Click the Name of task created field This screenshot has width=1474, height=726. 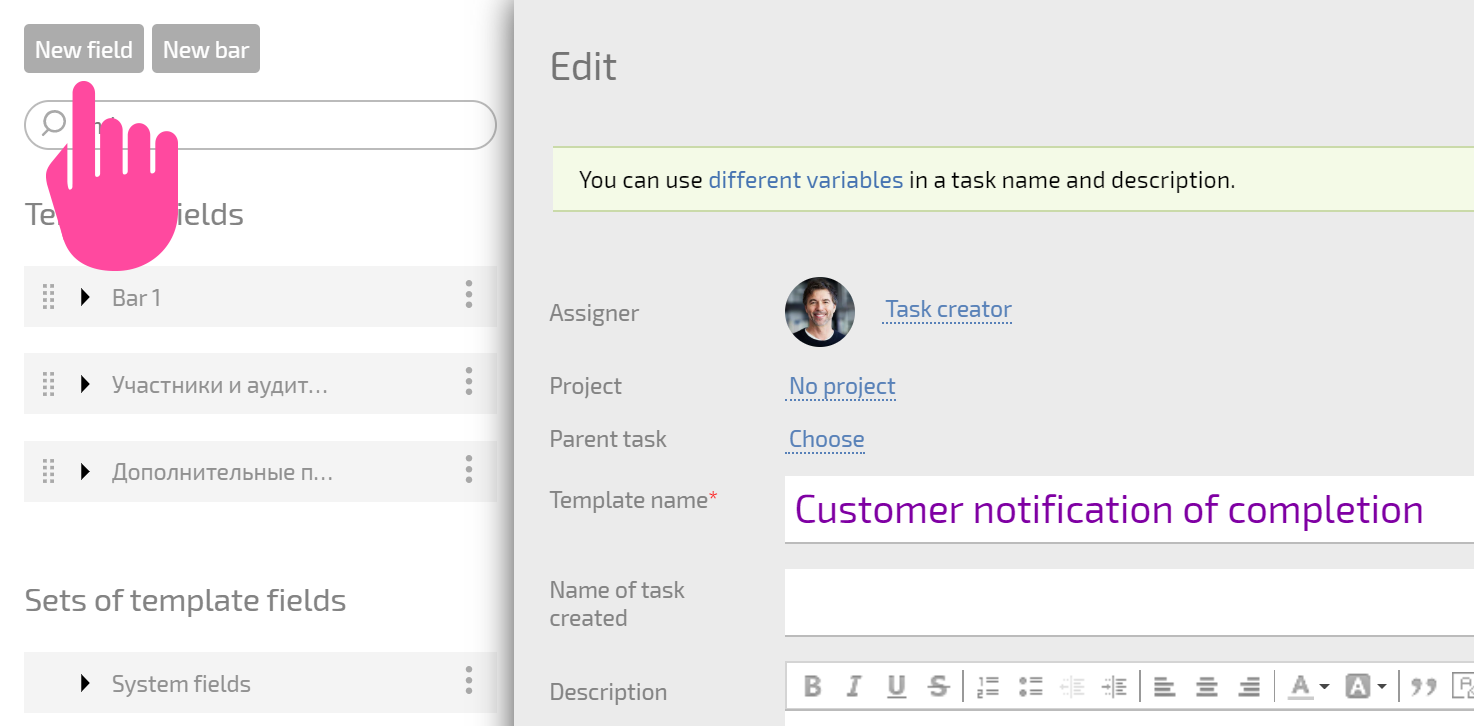coord(1129,602)
